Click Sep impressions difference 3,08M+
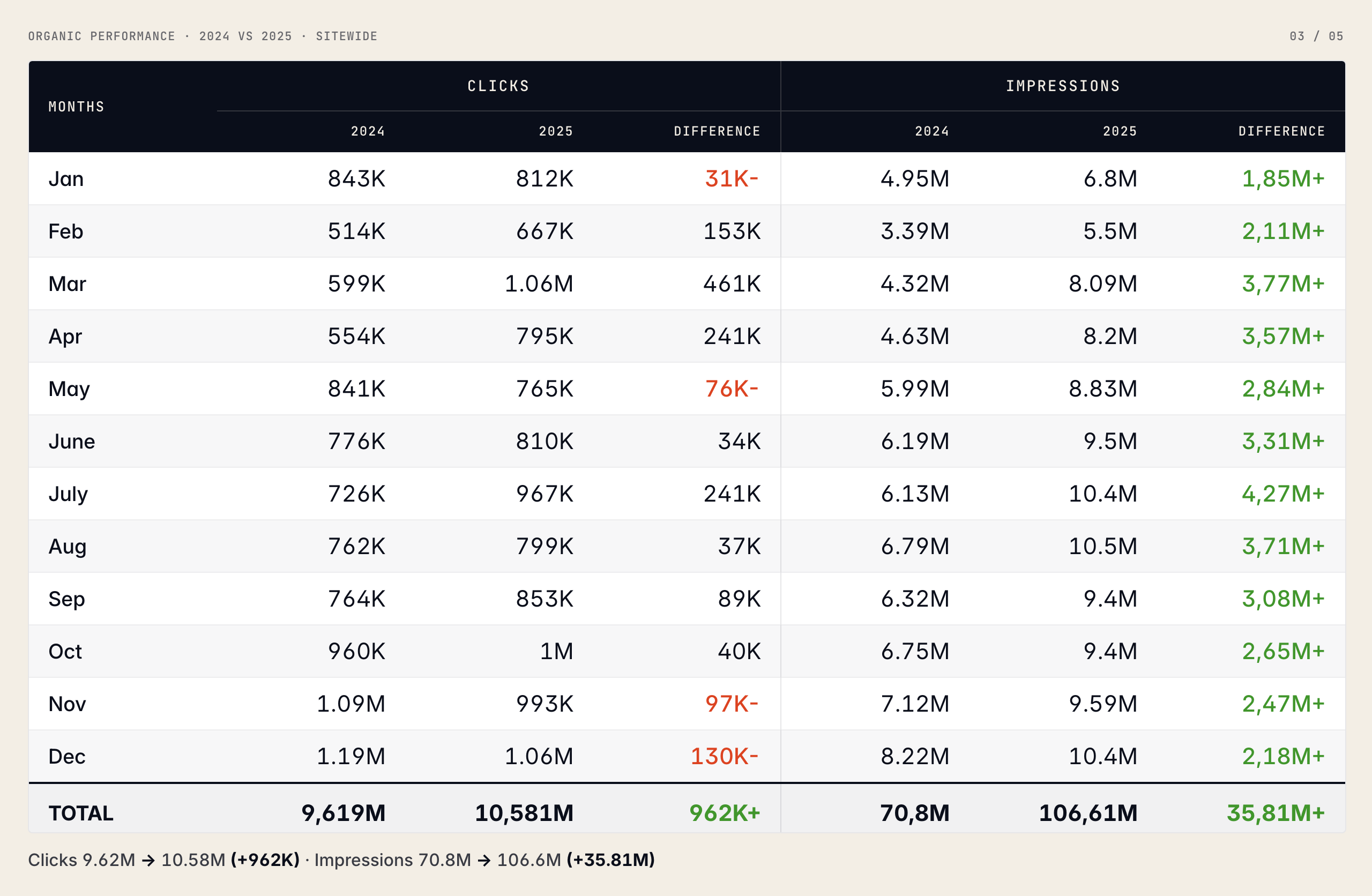The width and height of the screenshot is (1372, 896). [1282, 599]
